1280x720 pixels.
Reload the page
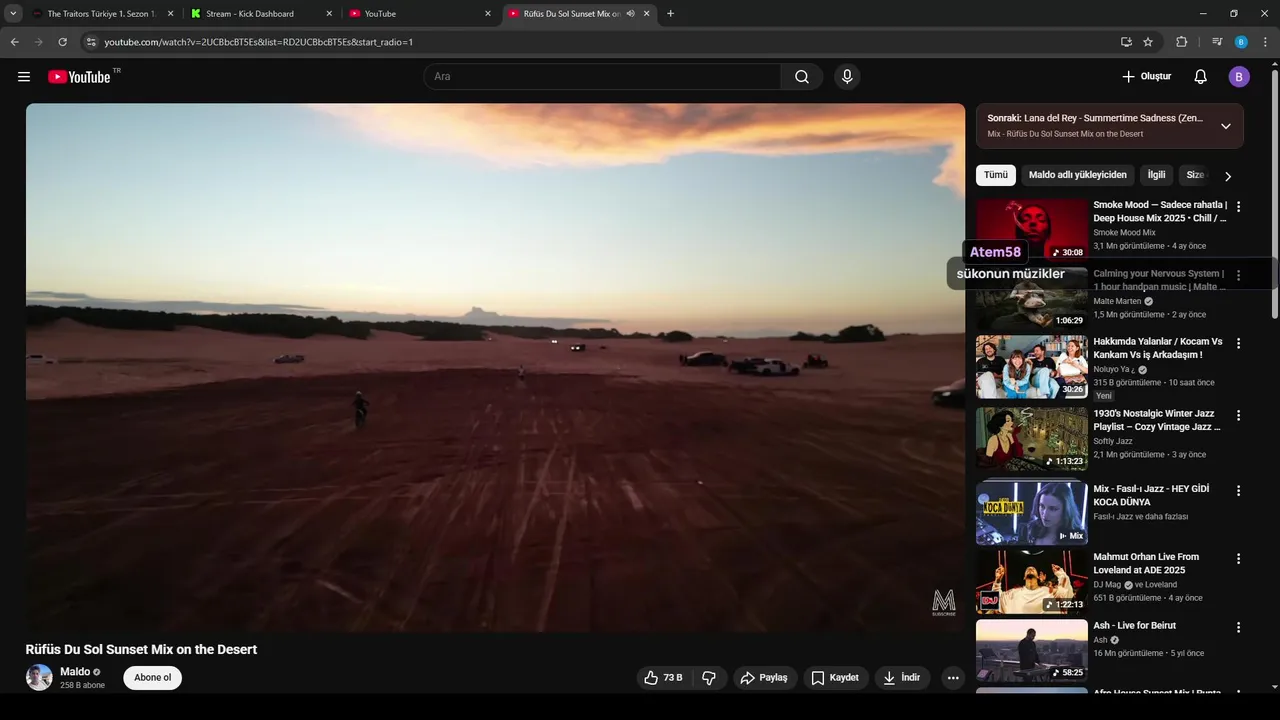coord(62,42)
